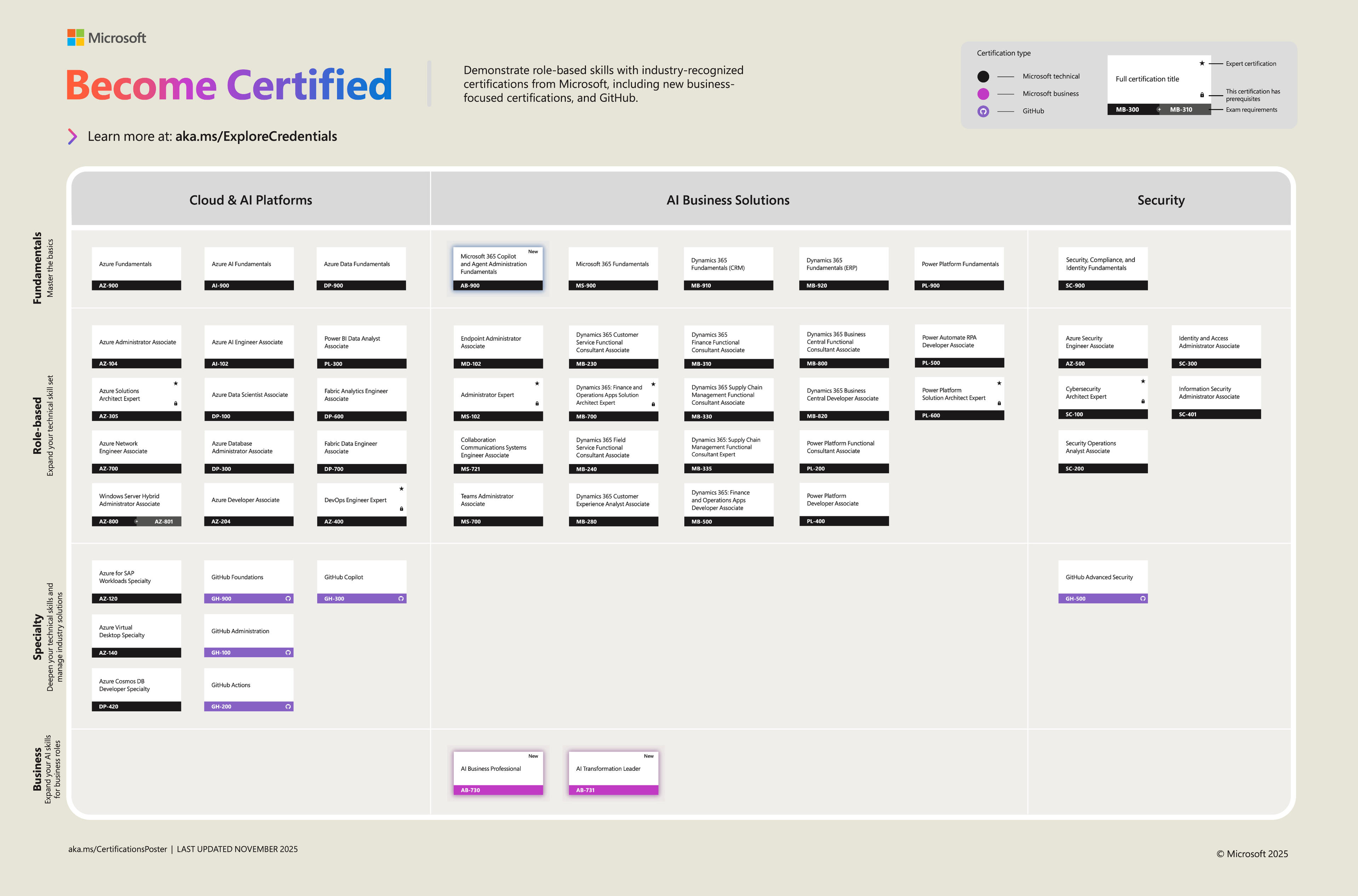This screenshot has width=1358, height=896.
Task: Click the 'Power Automate RPA Developer Associate' title
Action: coord(949,342)
